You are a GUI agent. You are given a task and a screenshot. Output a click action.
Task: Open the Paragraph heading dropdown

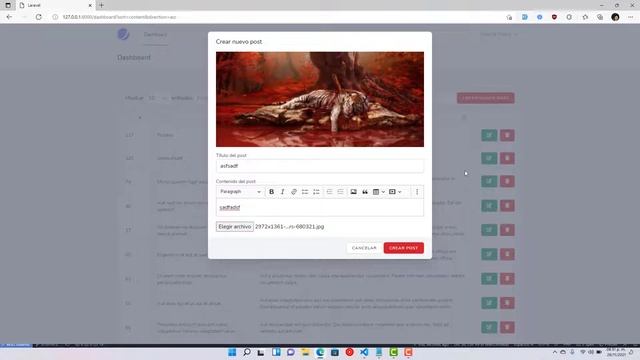[x=240, y=192]
